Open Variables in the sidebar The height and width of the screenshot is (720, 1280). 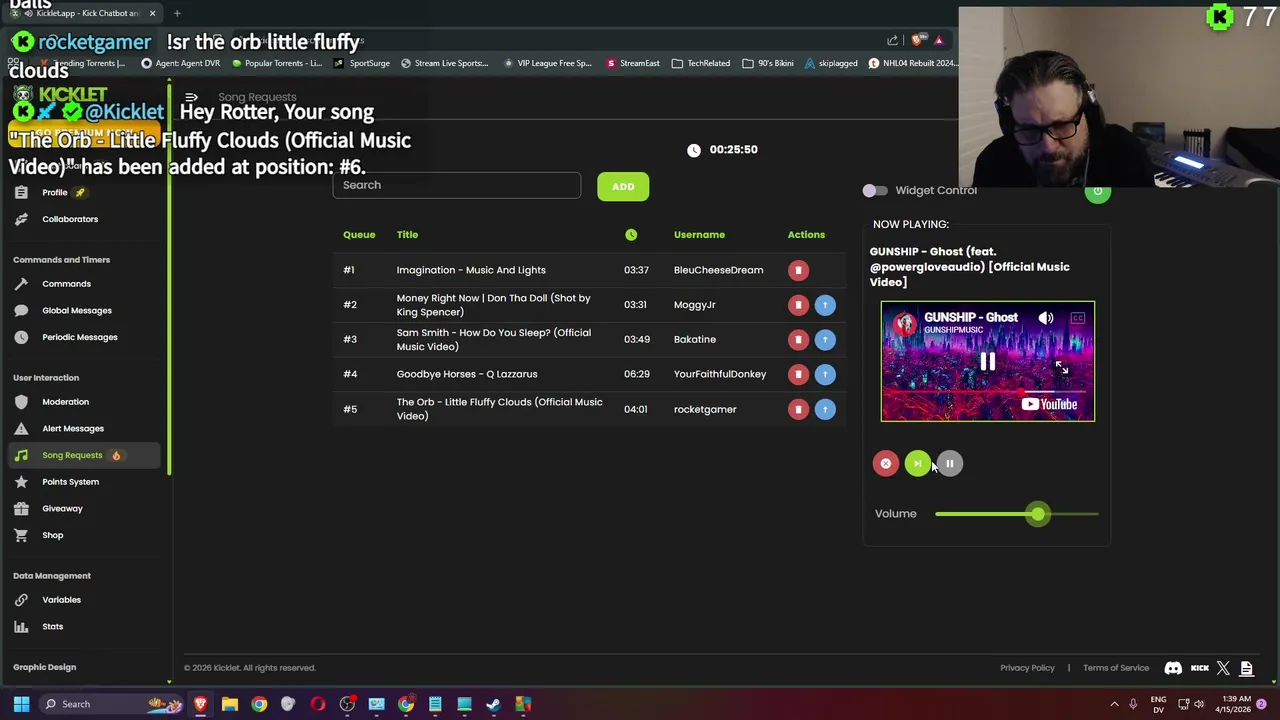61,600
